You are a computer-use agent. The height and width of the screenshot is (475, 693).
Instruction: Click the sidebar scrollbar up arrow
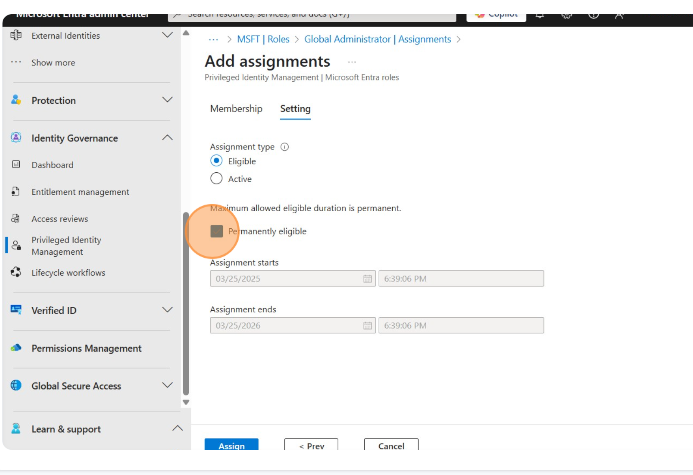point(186,33)
